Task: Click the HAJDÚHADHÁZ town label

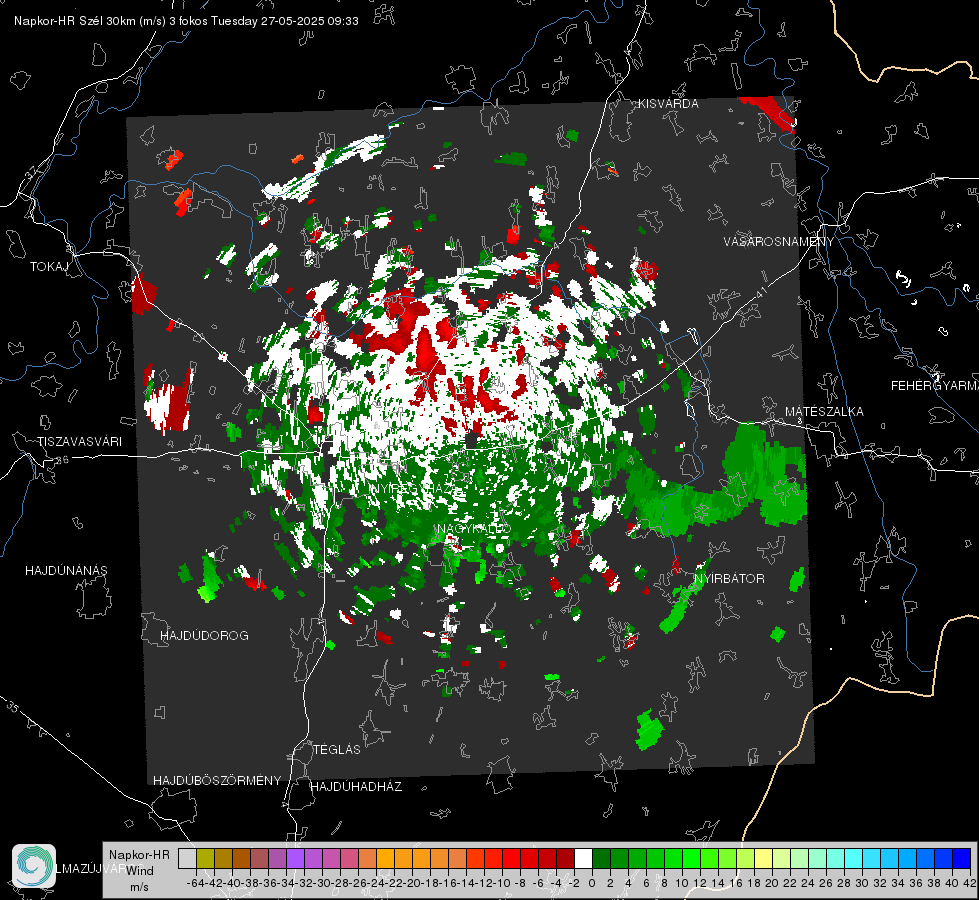Action: click(x=356, y=786)
